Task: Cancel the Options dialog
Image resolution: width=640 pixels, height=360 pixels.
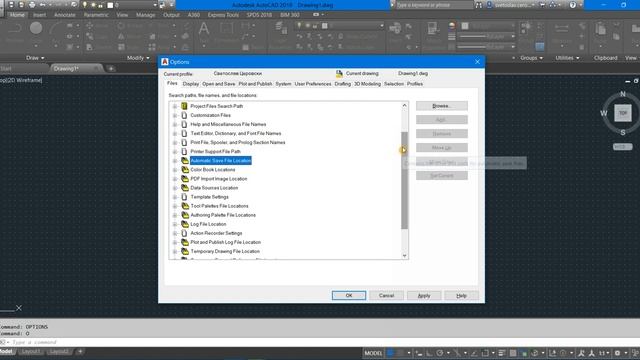Action: (386, 295)
